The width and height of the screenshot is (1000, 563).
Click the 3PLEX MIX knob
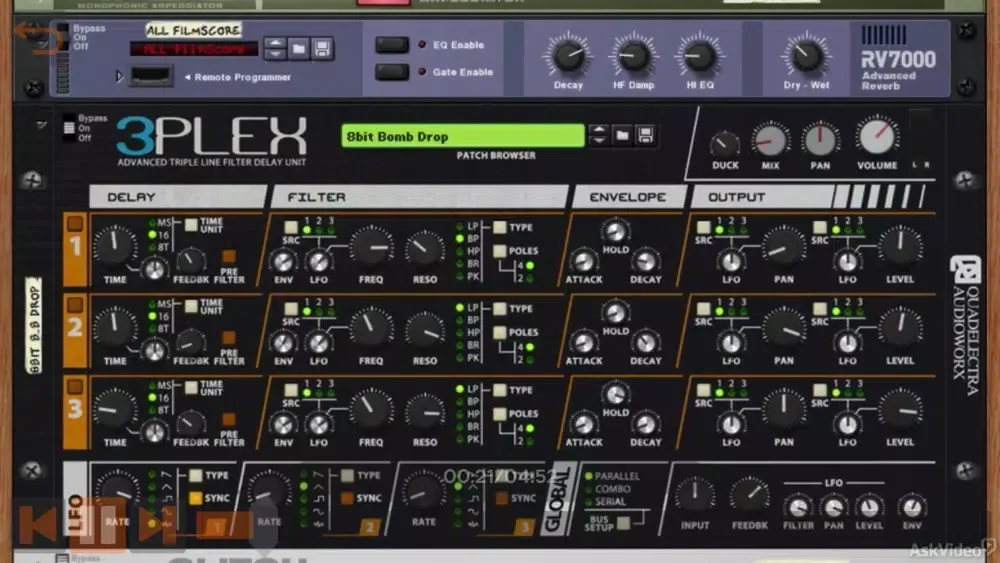click(x=770, y=140)
